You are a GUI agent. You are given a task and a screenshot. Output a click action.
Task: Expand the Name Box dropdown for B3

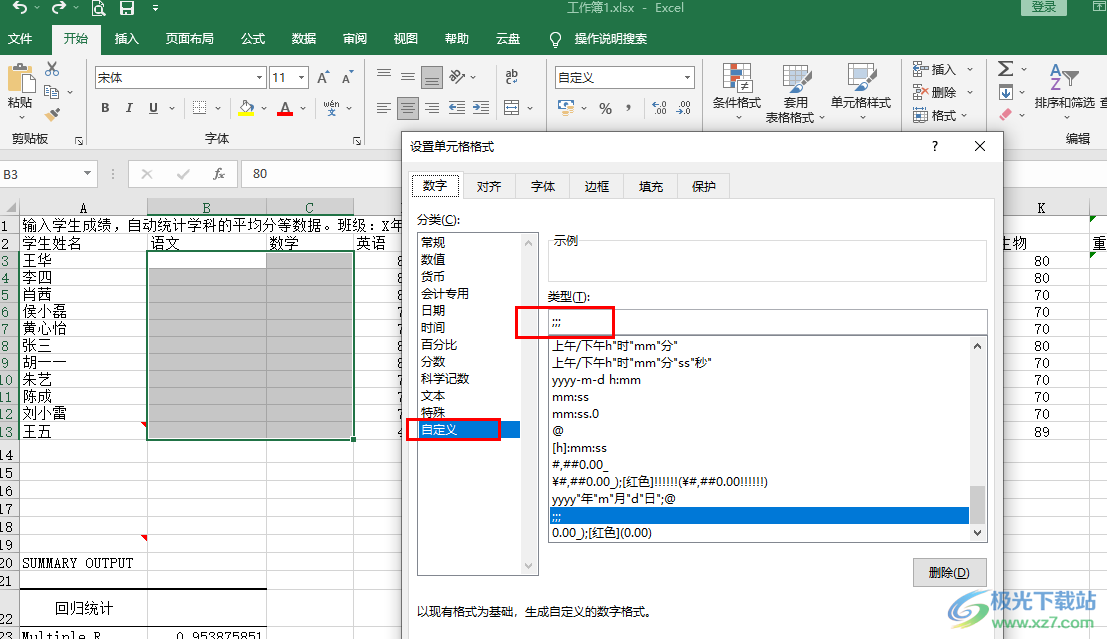pyautogui.click(x=88, y=174)
